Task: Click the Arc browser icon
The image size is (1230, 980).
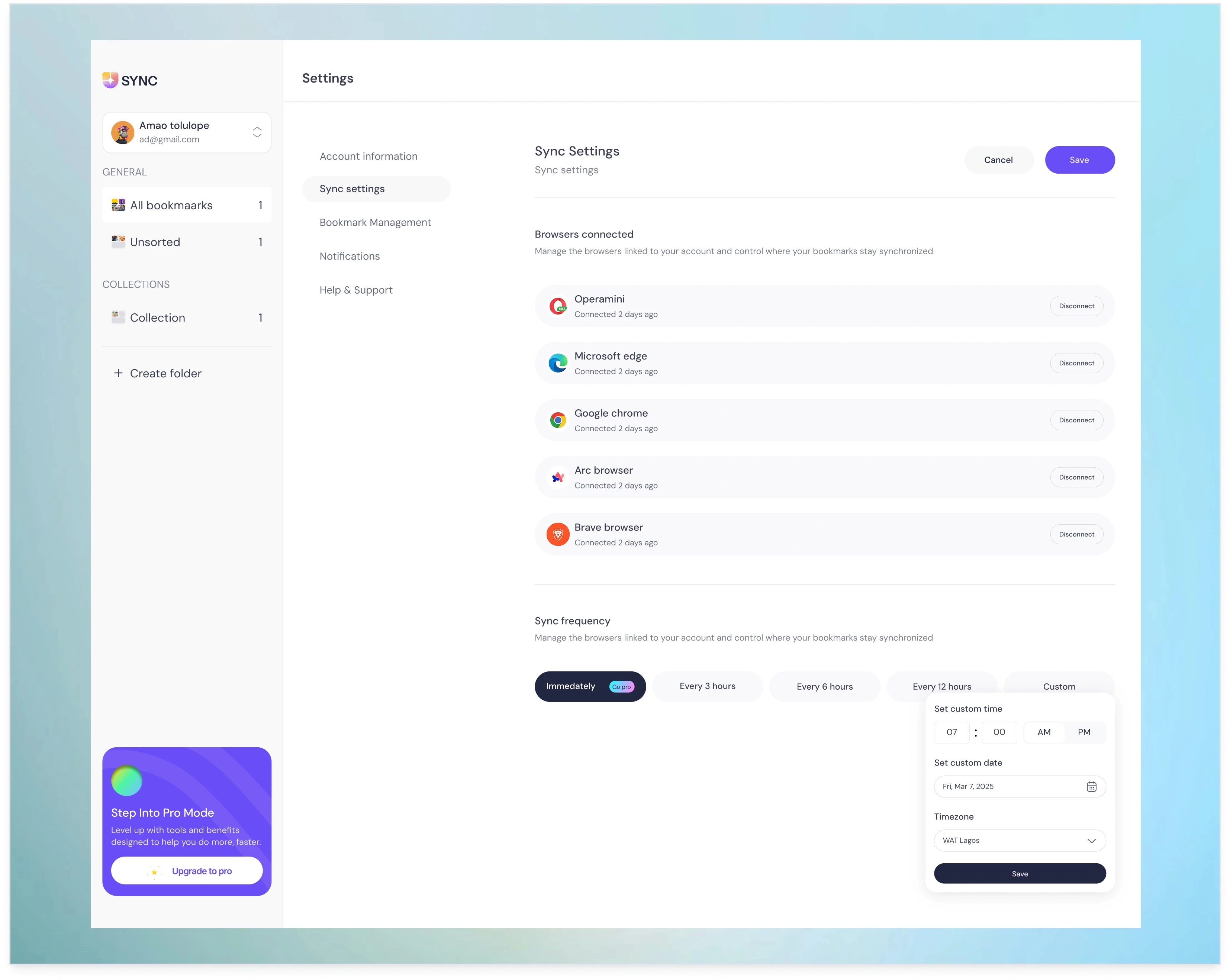Action: (x=557, y=477)
